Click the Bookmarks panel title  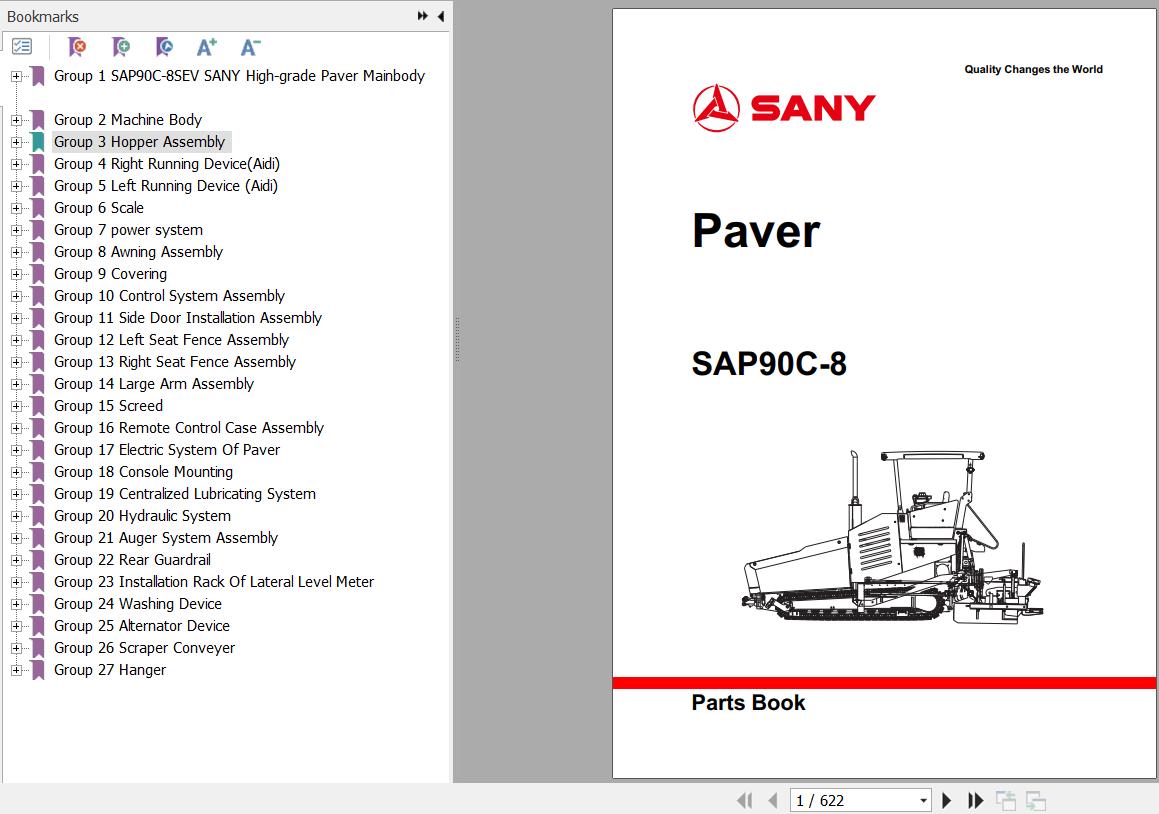(x=43, y=16)
